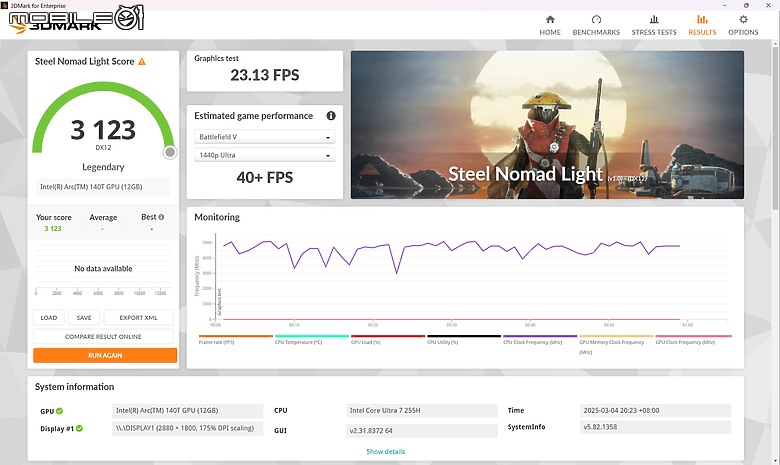Toggle the CPU Temperature legend
This screenshot has width=780, height=465.
click(312, 340)
